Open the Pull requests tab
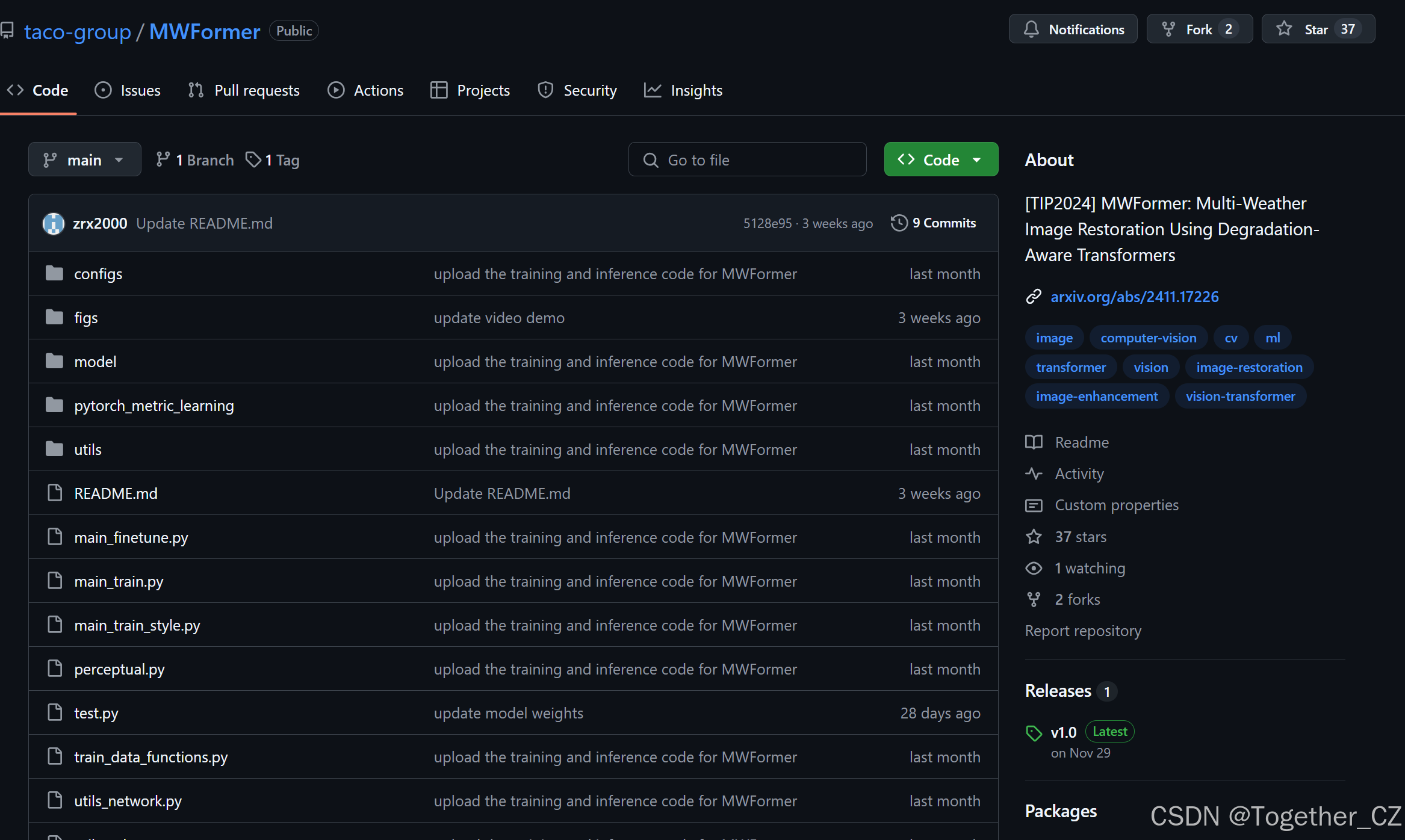The image size is (1405, 840). pyautogui.click(x=244, y=90)
